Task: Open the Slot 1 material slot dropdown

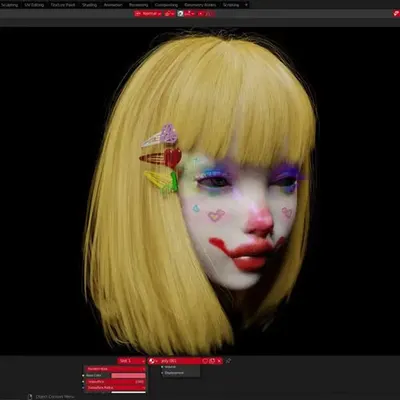Action: coord(132,361)
